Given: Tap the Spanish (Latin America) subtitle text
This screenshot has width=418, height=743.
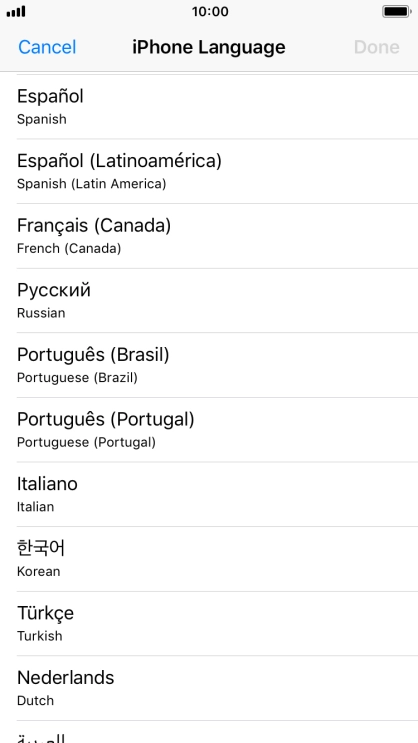Looking at the screenshot, I should [x=91, y=184].
